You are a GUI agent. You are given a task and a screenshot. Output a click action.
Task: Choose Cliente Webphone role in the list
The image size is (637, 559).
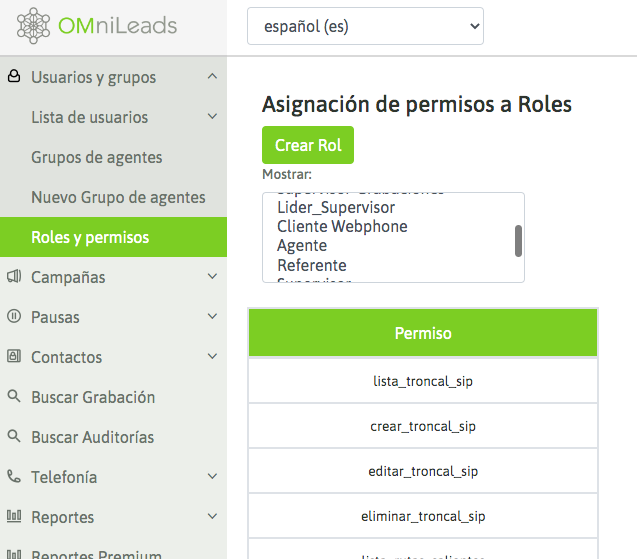(x=342, y=227)
